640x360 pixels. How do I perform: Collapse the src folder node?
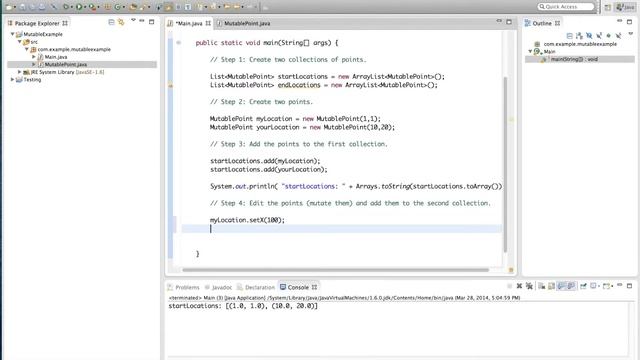tap(19, 42)
